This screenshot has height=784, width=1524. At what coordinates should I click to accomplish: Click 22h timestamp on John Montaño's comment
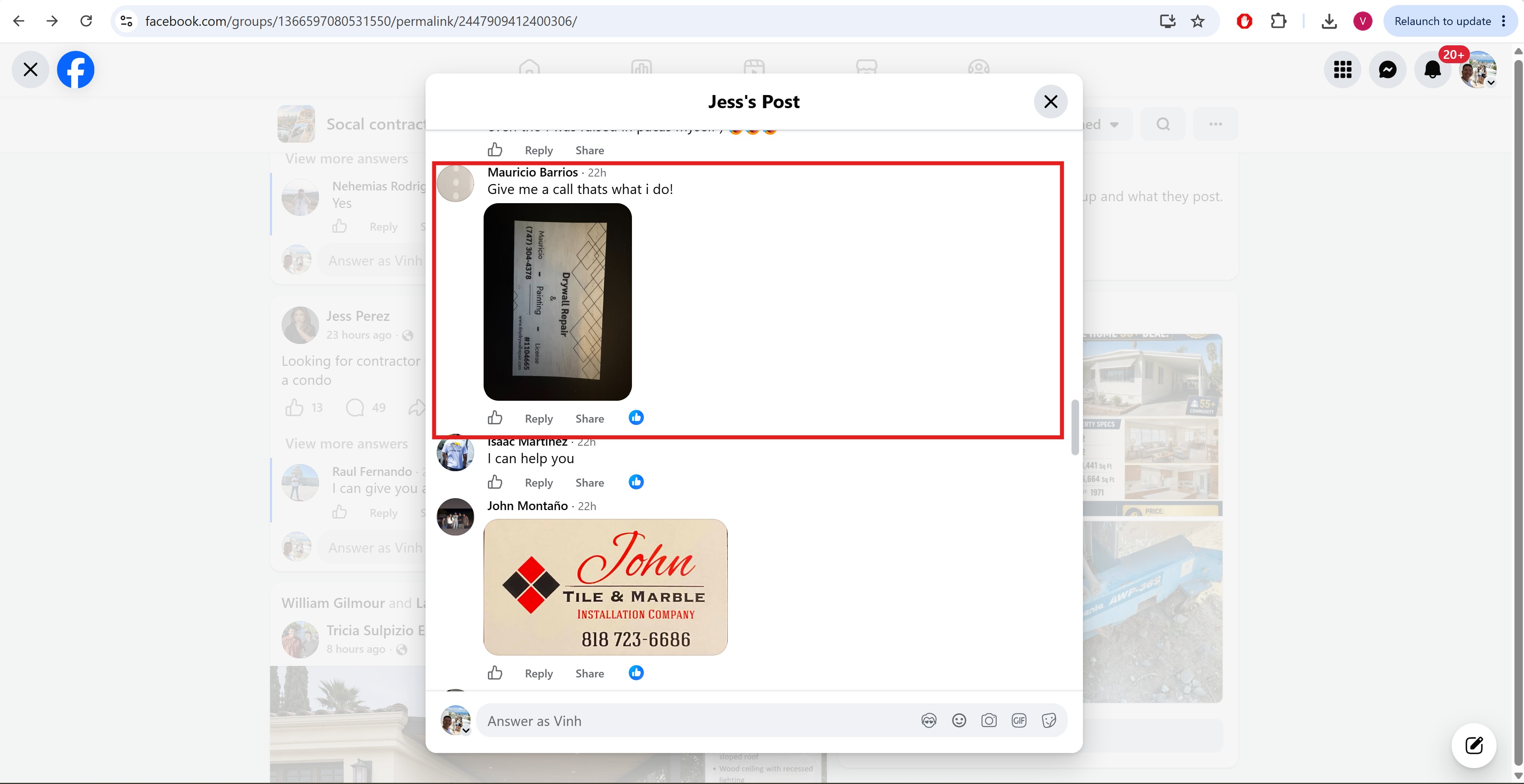click(587, 506)
